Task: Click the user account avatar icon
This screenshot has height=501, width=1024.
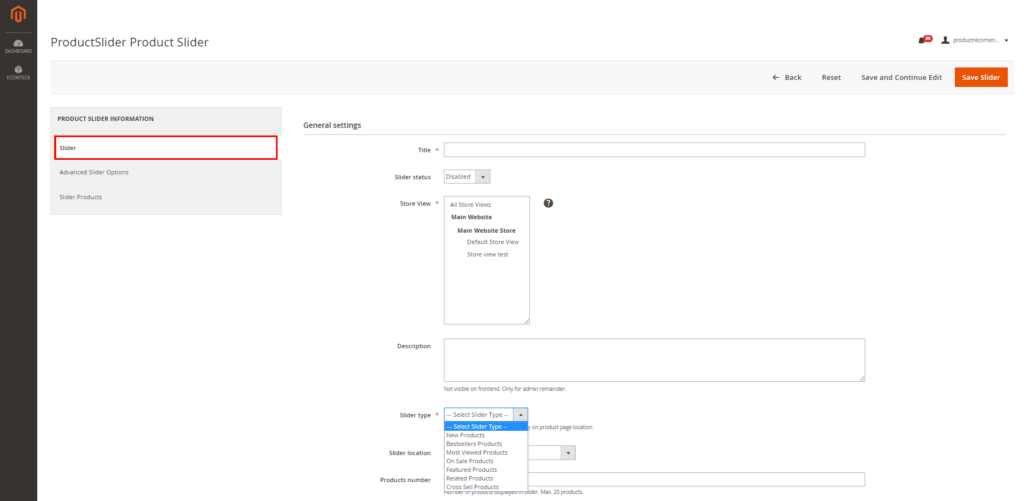Action: (945, 40)
